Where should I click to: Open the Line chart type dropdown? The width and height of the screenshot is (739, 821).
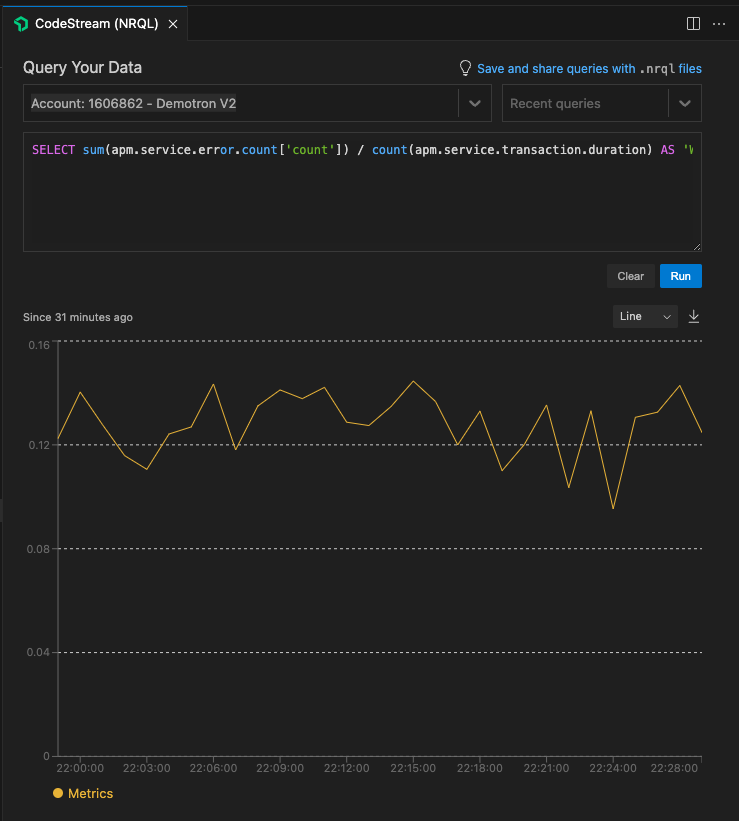pos(645,316)
